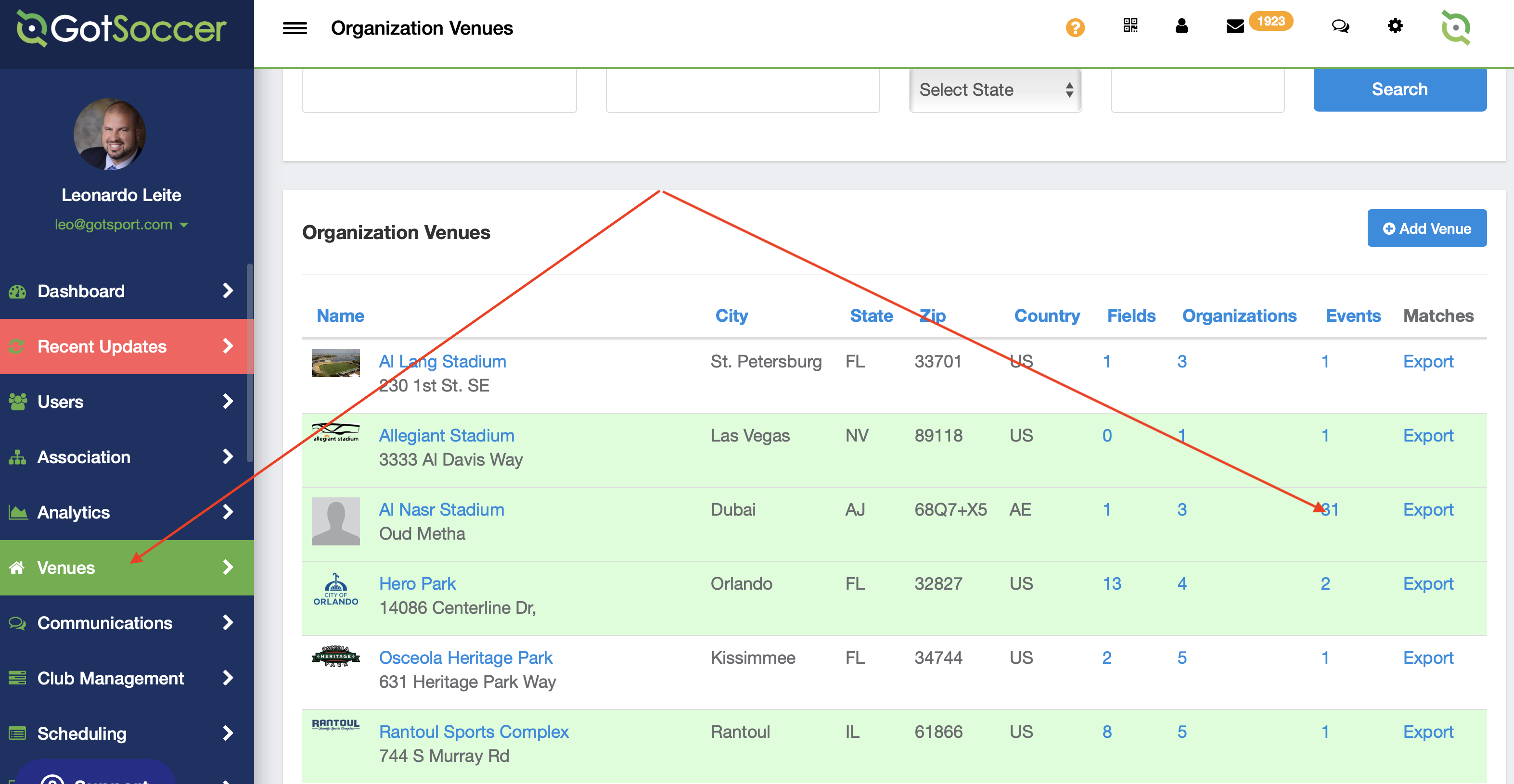Click the help question mark icon
Screen dimensions: 1514x784
pyautogui.click(x=1075, y=27)
